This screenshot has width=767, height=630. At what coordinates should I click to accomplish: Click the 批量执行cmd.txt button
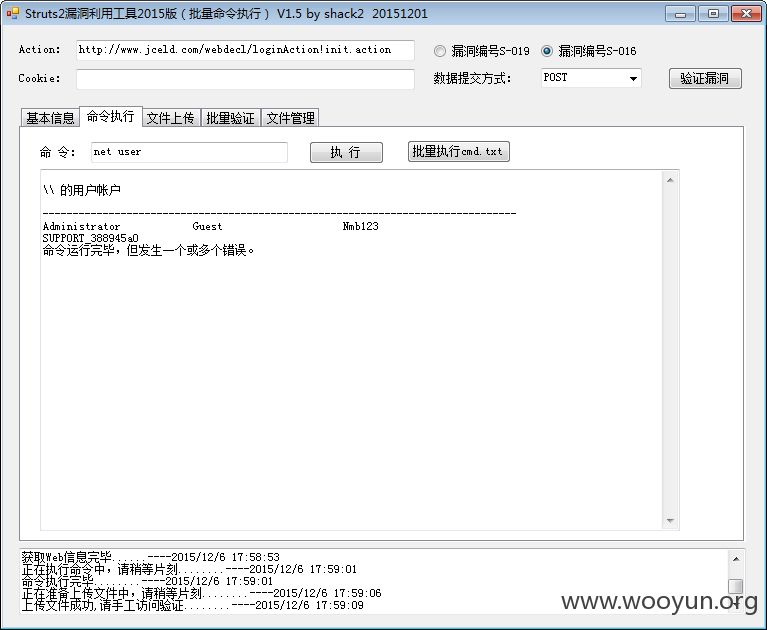coord(458,152)
